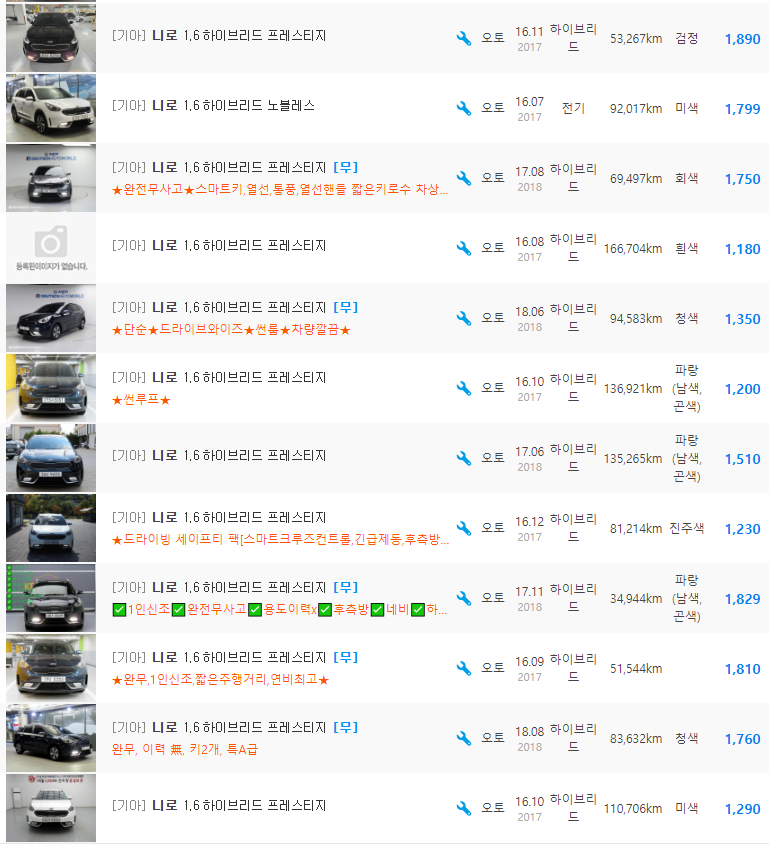Click wrench icon in 110,706km row

click(463, 808)
